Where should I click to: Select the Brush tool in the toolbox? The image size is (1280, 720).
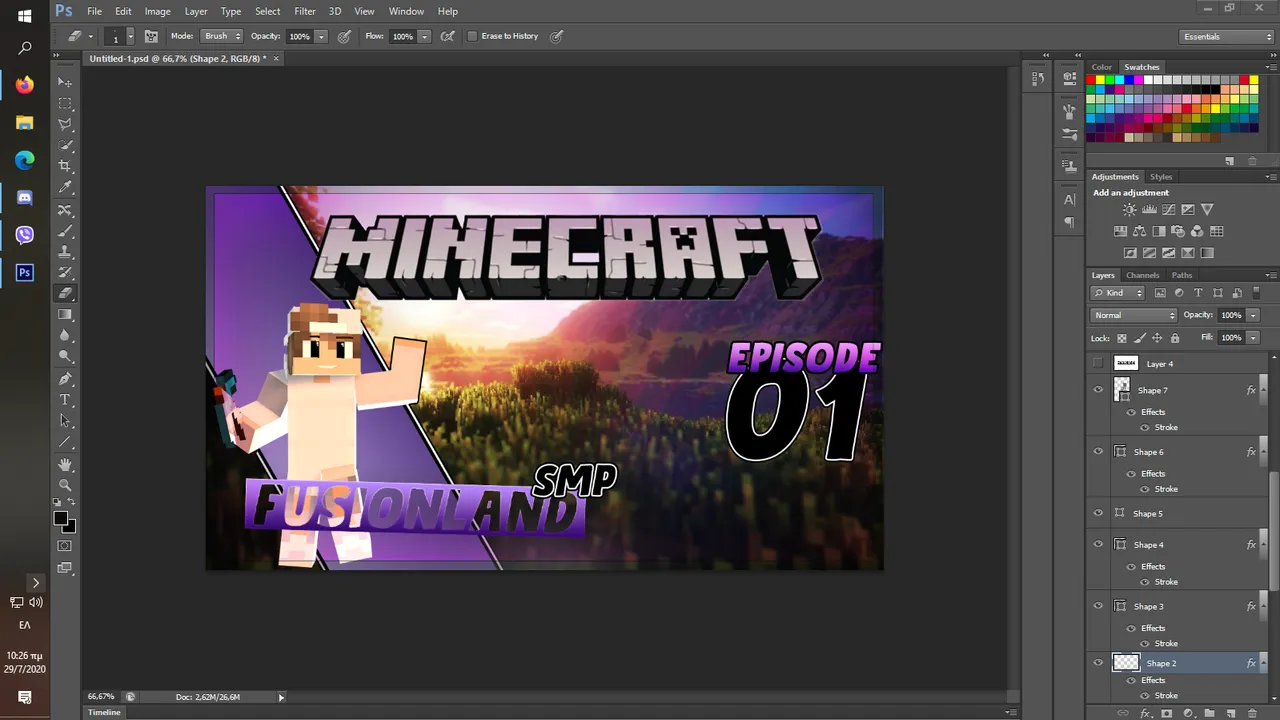click(x=65, y=231)
